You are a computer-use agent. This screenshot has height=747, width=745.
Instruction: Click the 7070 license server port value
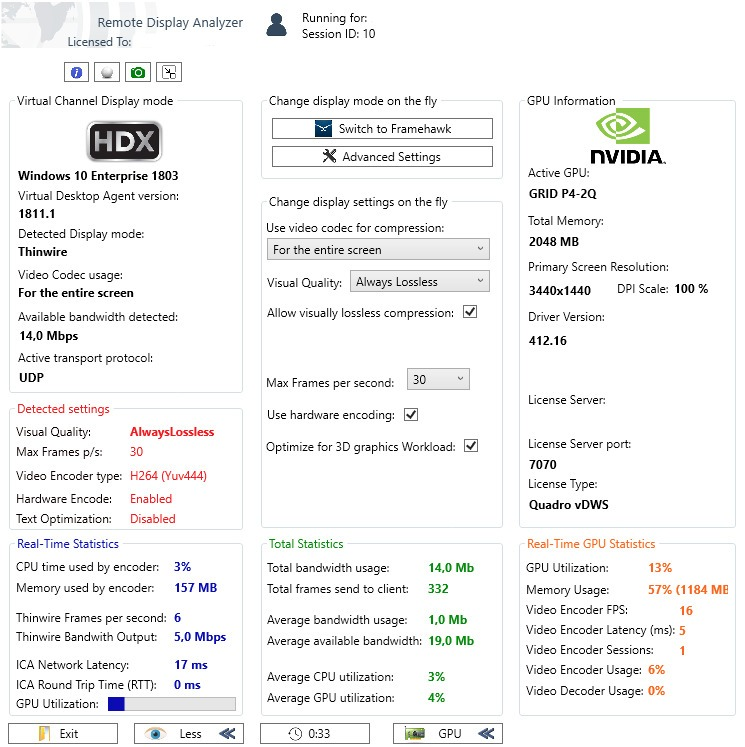tap(543, 464)
